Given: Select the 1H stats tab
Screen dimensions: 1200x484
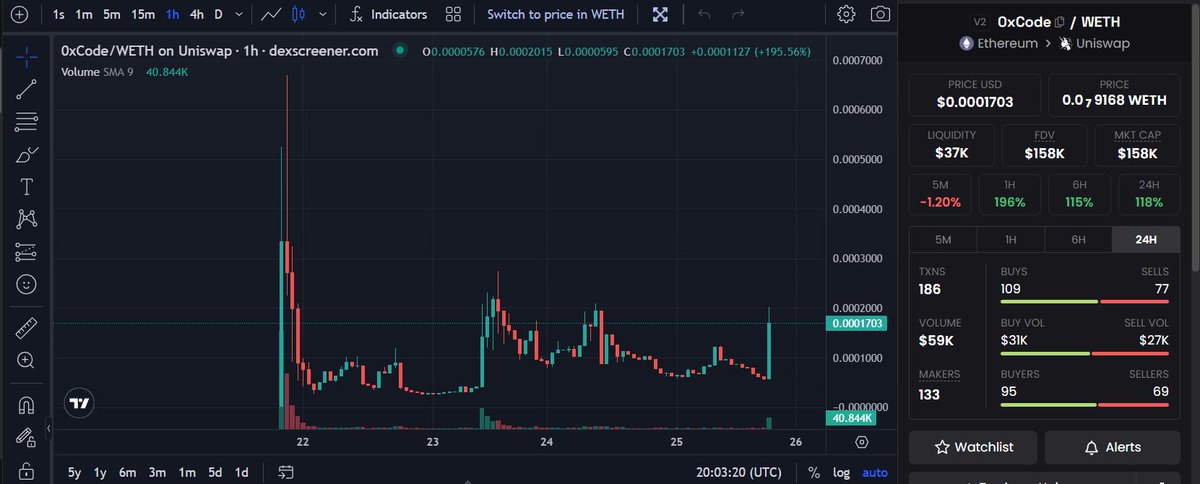Looking at the screenshot, I should (x=1010, y=239).
